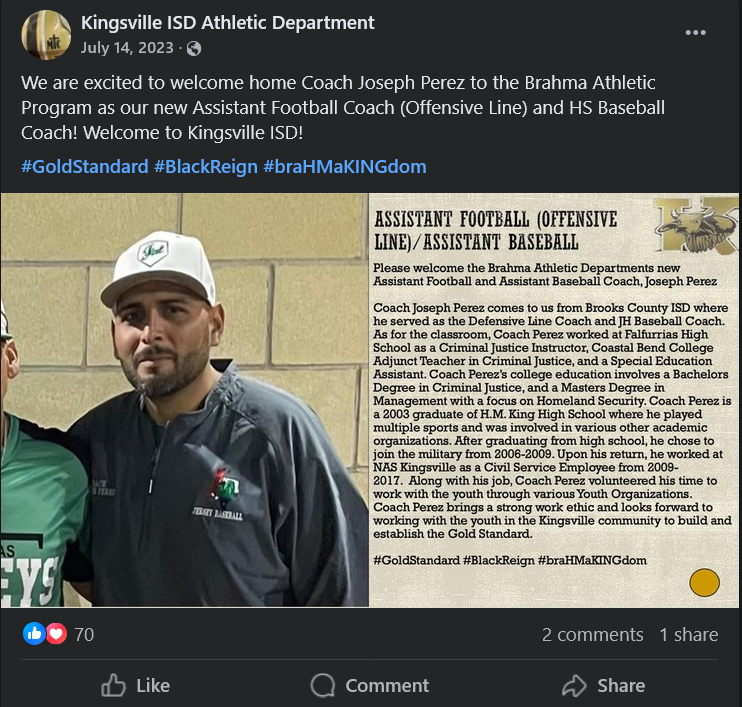Screen dimensions: 742x707
Task: Click the red heart reaction icon
Action: [x=56, y=634]
